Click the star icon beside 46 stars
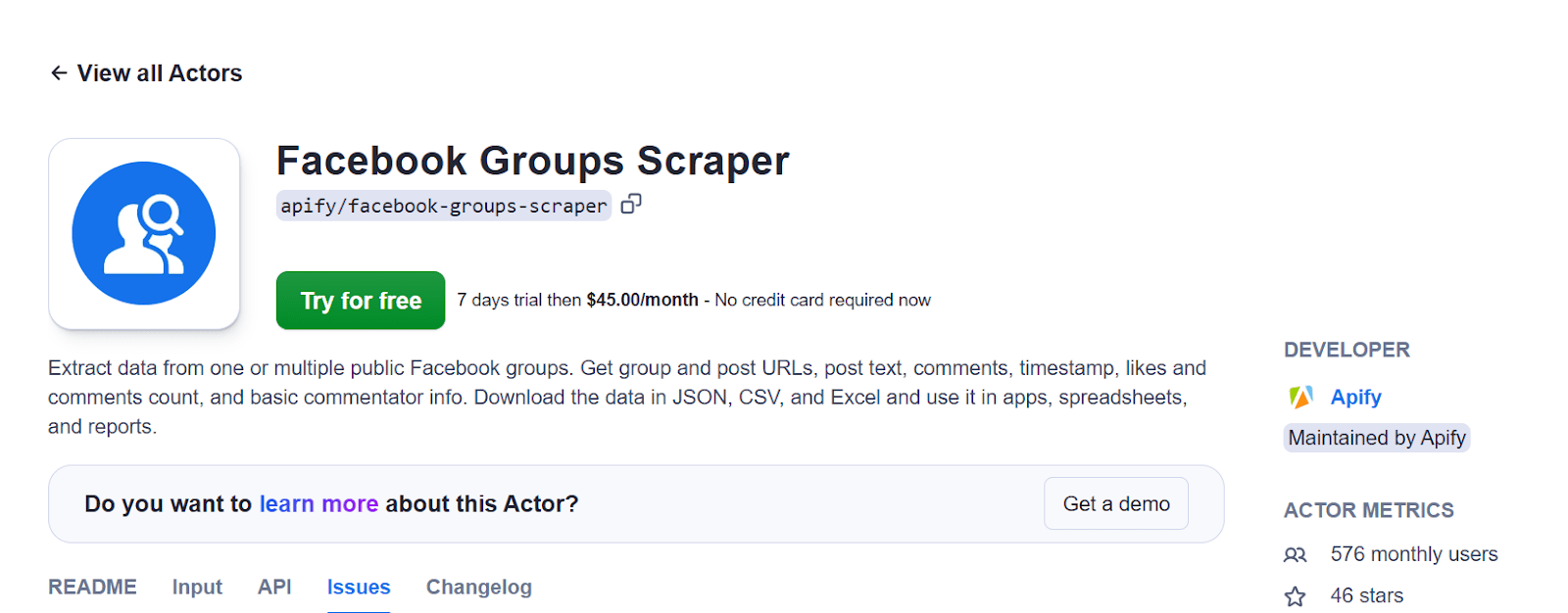This screenshot has width=1568, height=613. 1295,596
